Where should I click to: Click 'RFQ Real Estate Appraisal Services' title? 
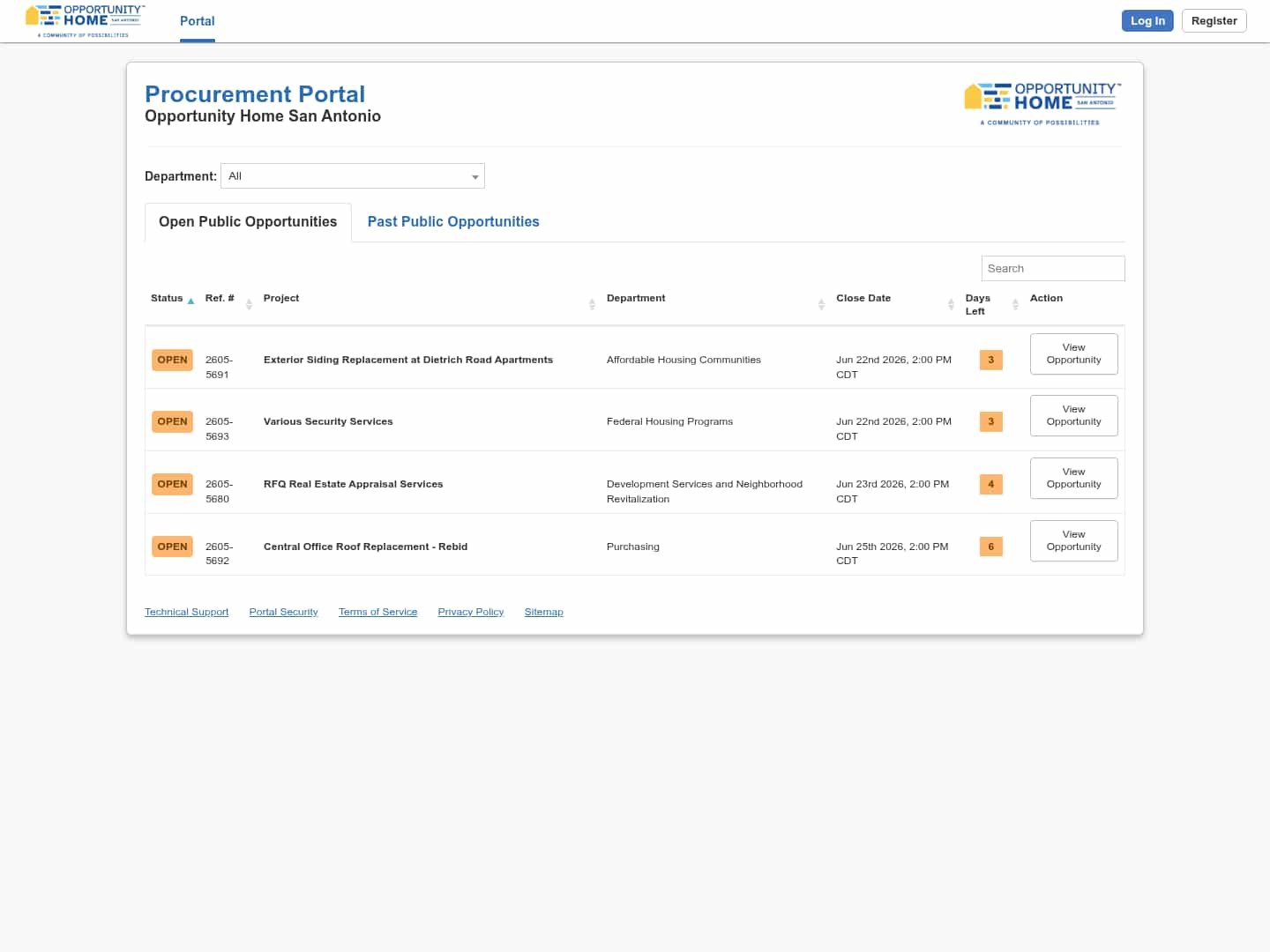tap(353, 484)
